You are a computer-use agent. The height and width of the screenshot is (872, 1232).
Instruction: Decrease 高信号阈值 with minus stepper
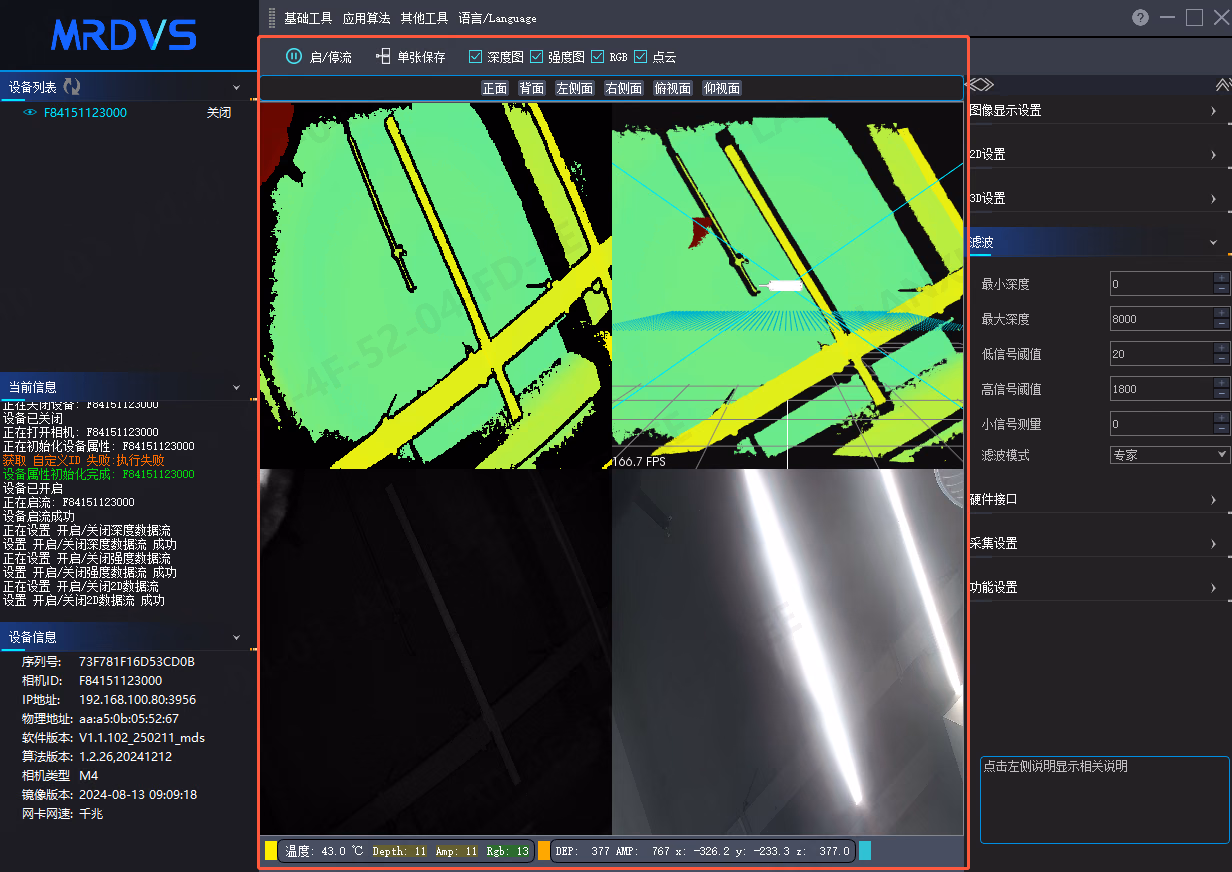coord(1221,394)
